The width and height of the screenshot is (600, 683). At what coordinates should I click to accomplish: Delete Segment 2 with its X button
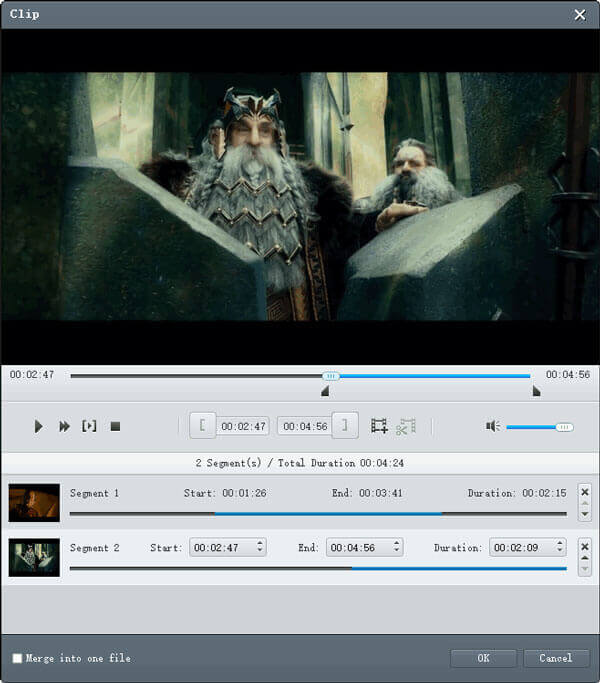585,546
